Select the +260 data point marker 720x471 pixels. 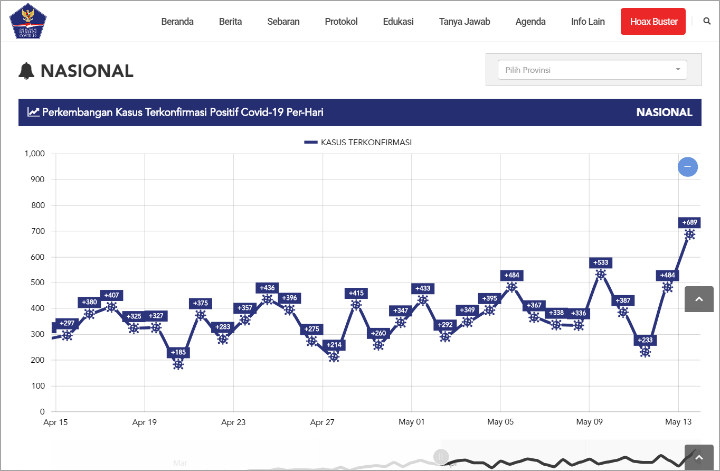pos(378,345)
